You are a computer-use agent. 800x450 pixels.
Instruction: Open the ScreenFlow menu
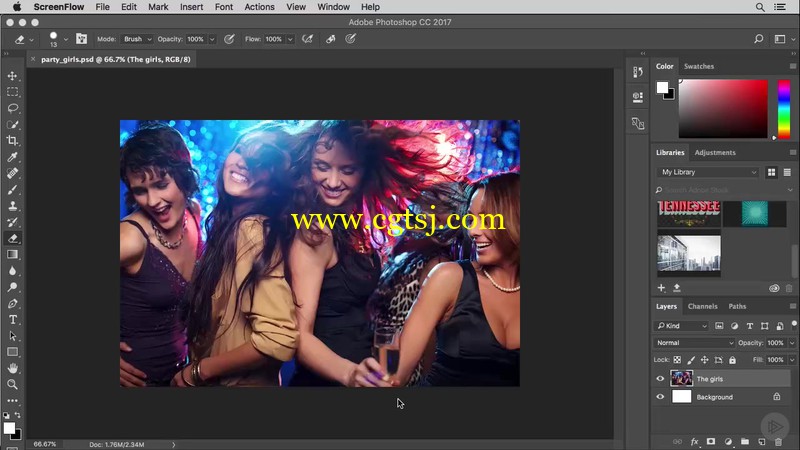point(59,7)
